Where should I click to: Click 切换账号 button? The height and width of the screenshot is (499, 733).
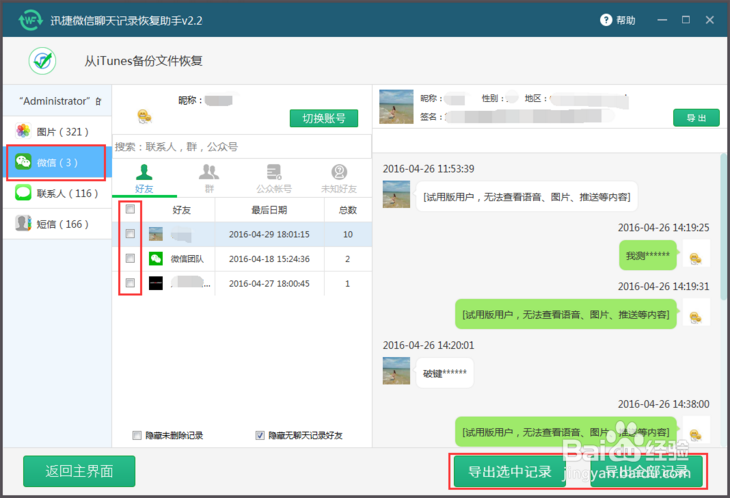point(323,118)
